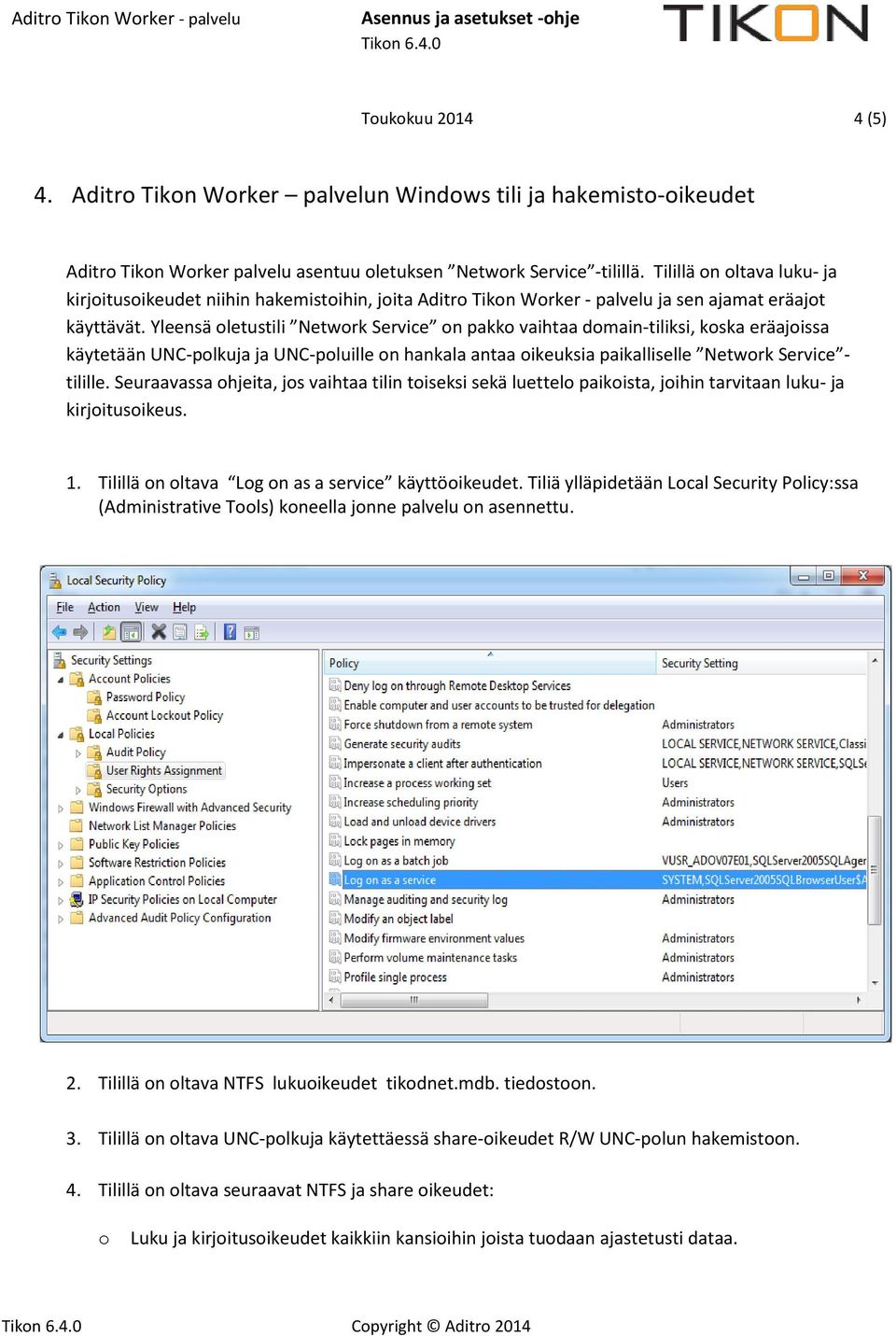Click the scroll-right arrow under the policy list
Viewport: 896px width, 1336px height.
point(859,1000)
